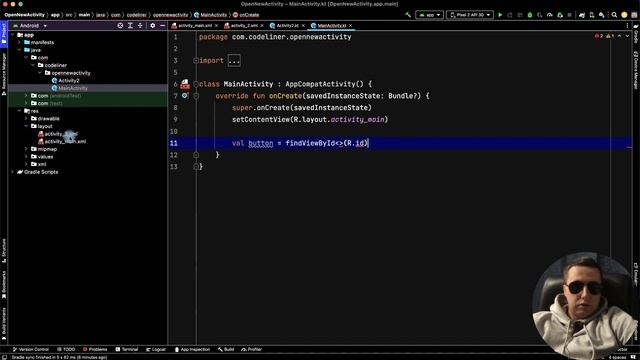Expand the mipmap folder
Viewport: 640px width, 360px height.
point(26,149)
